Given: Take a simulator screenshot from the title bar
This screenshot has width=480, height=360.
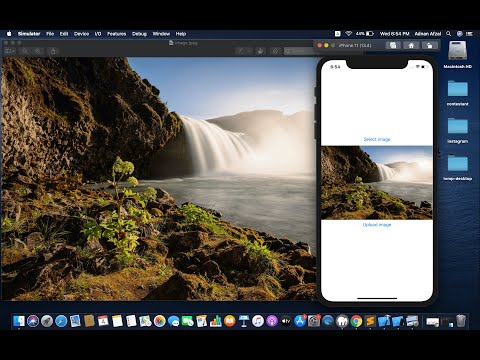Looking at the screenshot, I should [393, 45].
